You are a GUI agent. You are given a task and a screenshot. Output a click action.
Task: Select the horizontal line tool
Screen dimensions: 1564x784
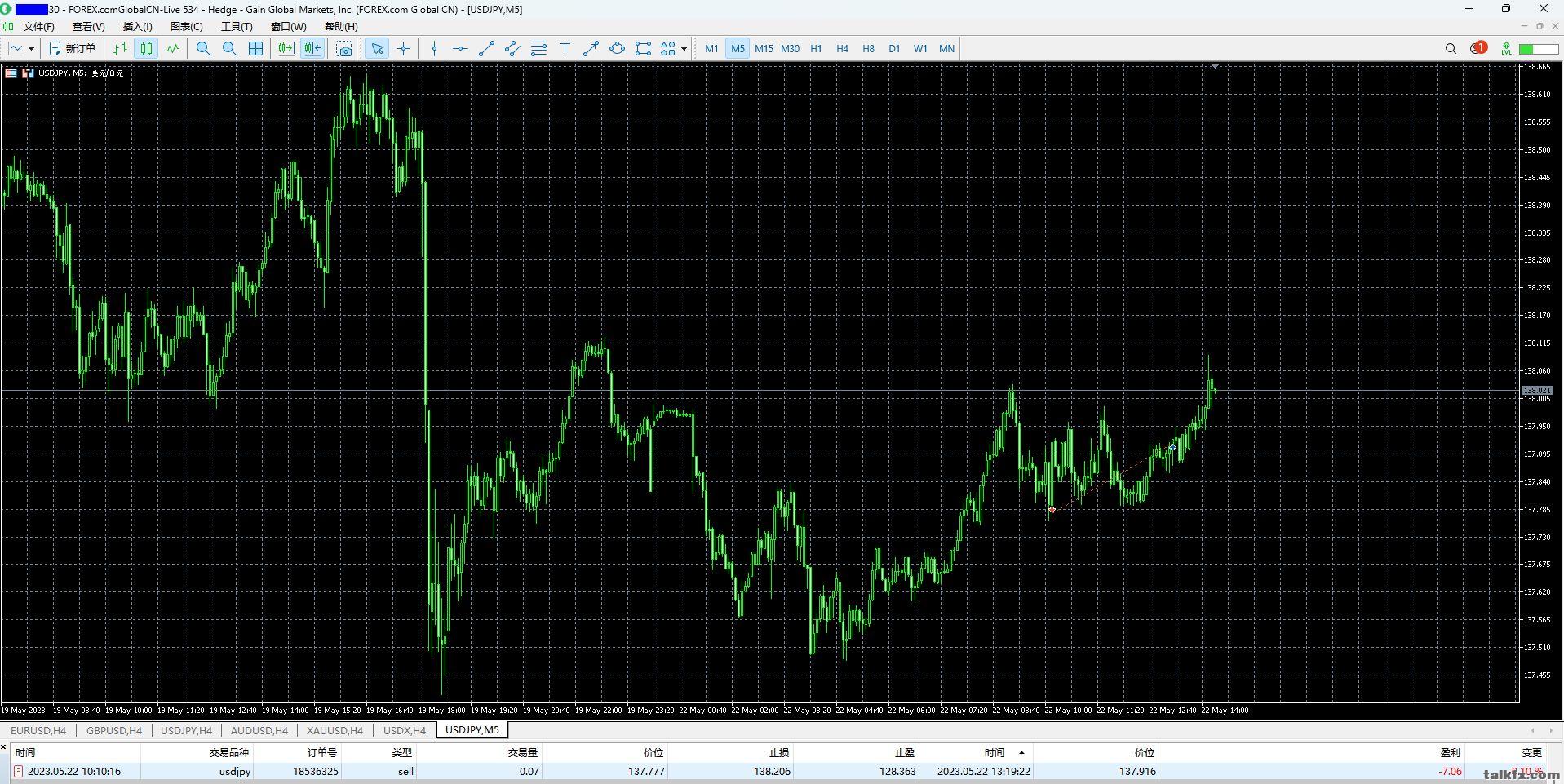pyautogui.click(x=460, y=49)
